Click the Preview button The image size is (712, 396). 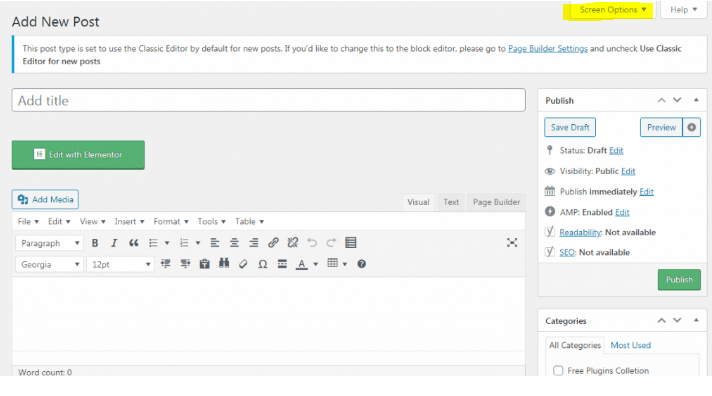661,127
